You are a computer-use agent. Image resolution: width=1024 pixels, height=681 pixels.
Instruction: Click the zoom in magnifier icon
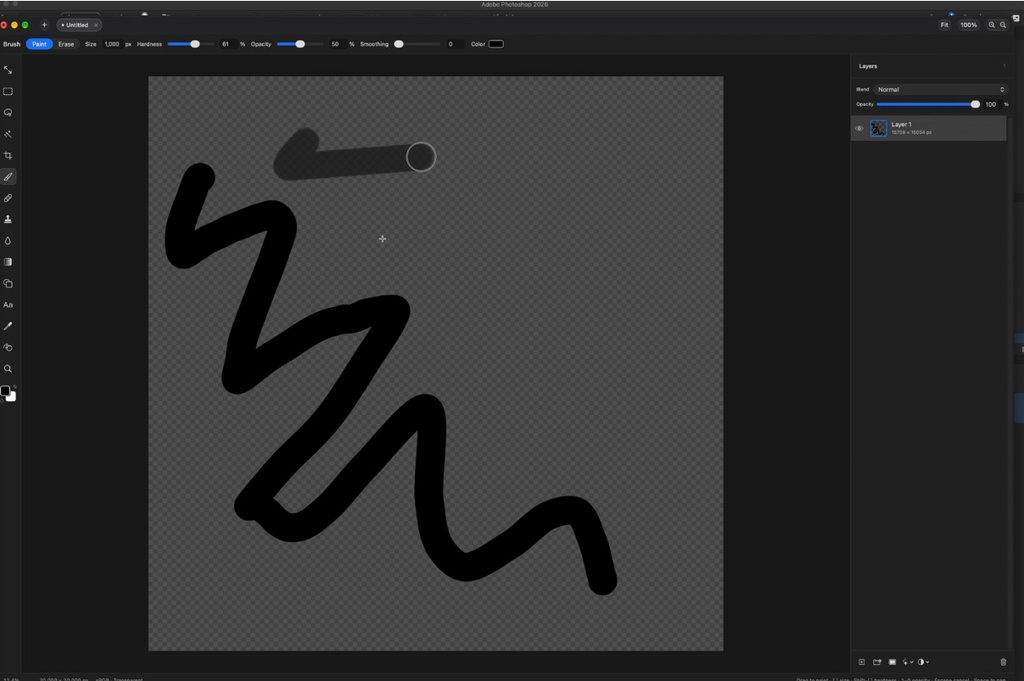pos(991,25)
